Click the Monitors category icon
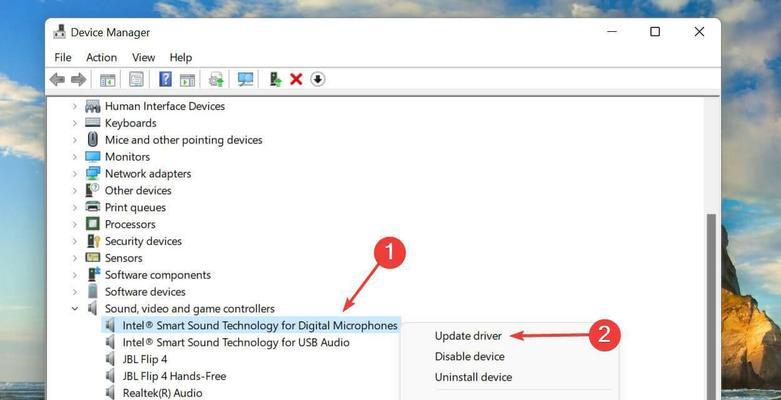 point(93,156)
